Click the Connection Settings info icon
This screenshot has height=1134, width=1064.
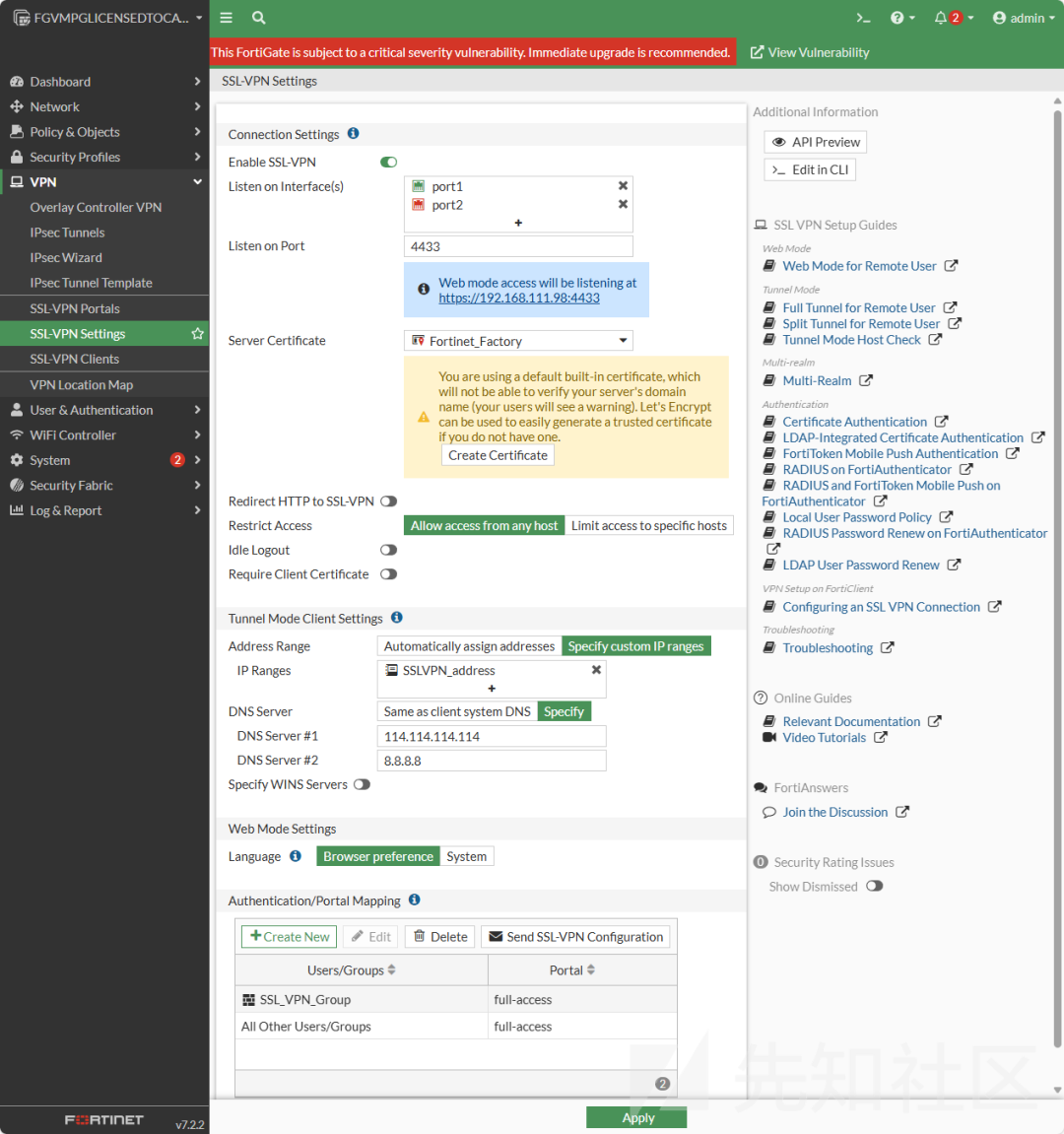tap(353, 133)
